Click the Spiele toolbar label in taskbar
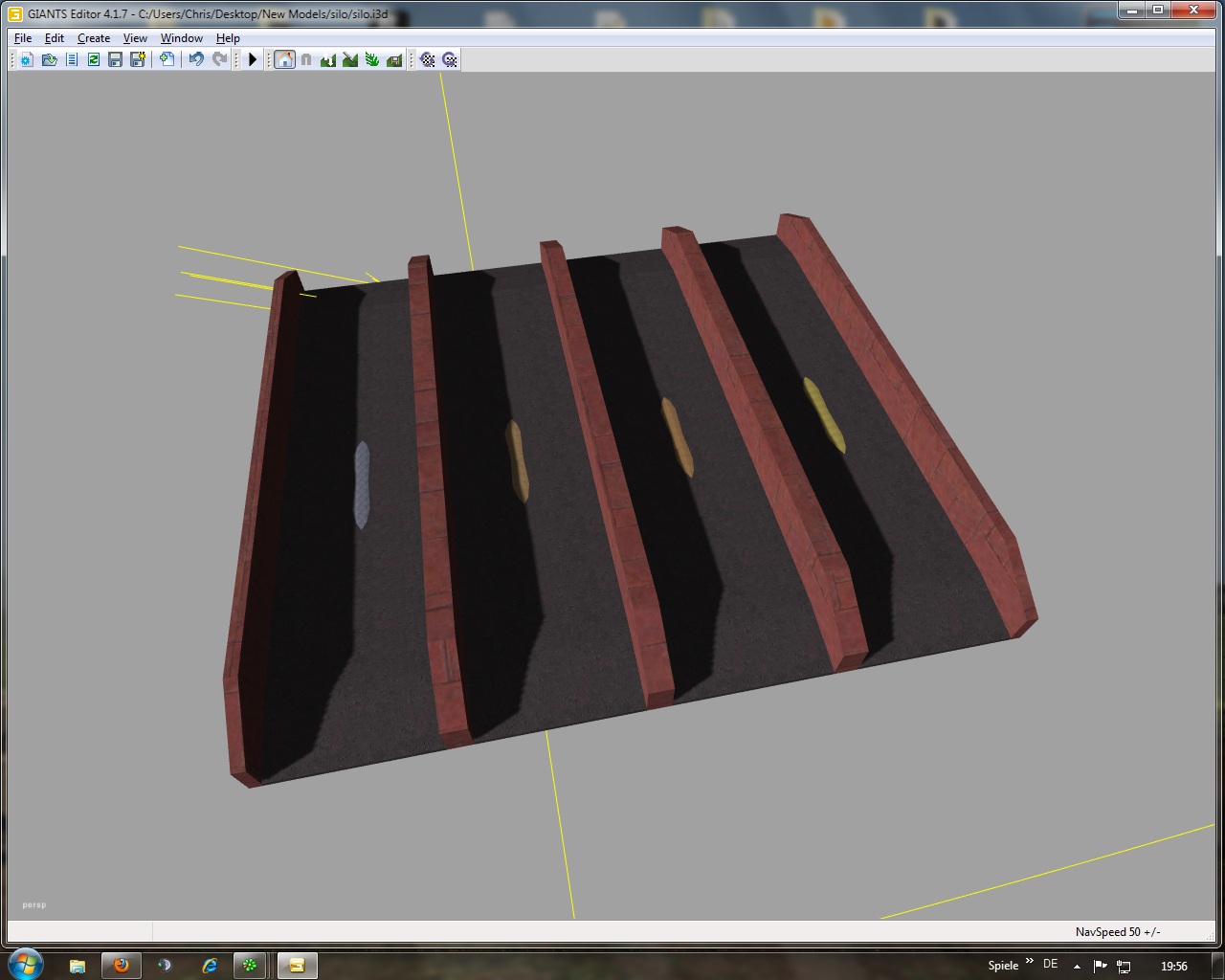The width and height of the screenshot is (1225, 980). click(x=1003, y=966)
